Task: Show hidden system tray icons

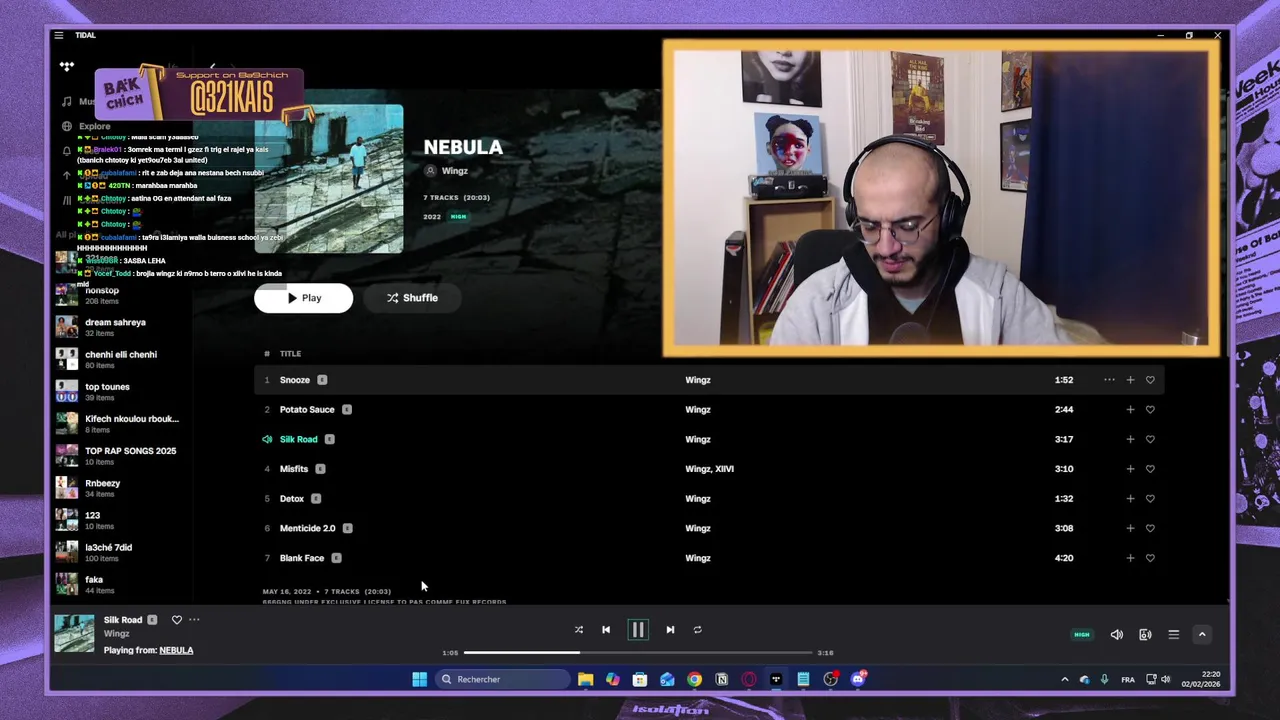Action: (1064, 680)
